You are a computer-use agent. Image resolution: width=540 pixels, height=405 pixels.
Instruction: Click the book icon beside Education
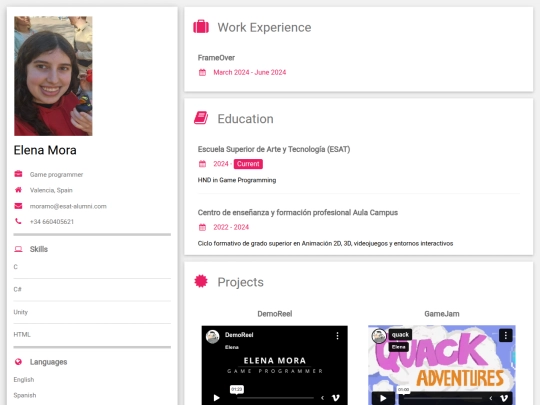coord(201,118)
